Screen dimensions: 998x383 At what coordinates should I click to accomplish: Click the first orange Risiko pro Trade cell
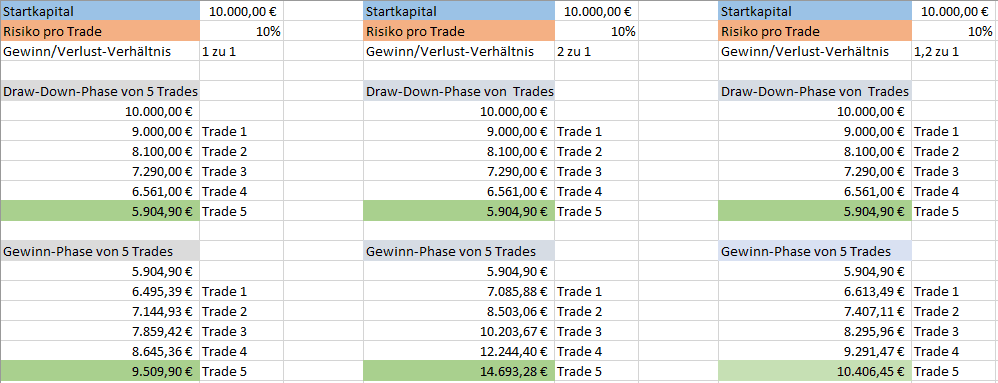point(100,31)
